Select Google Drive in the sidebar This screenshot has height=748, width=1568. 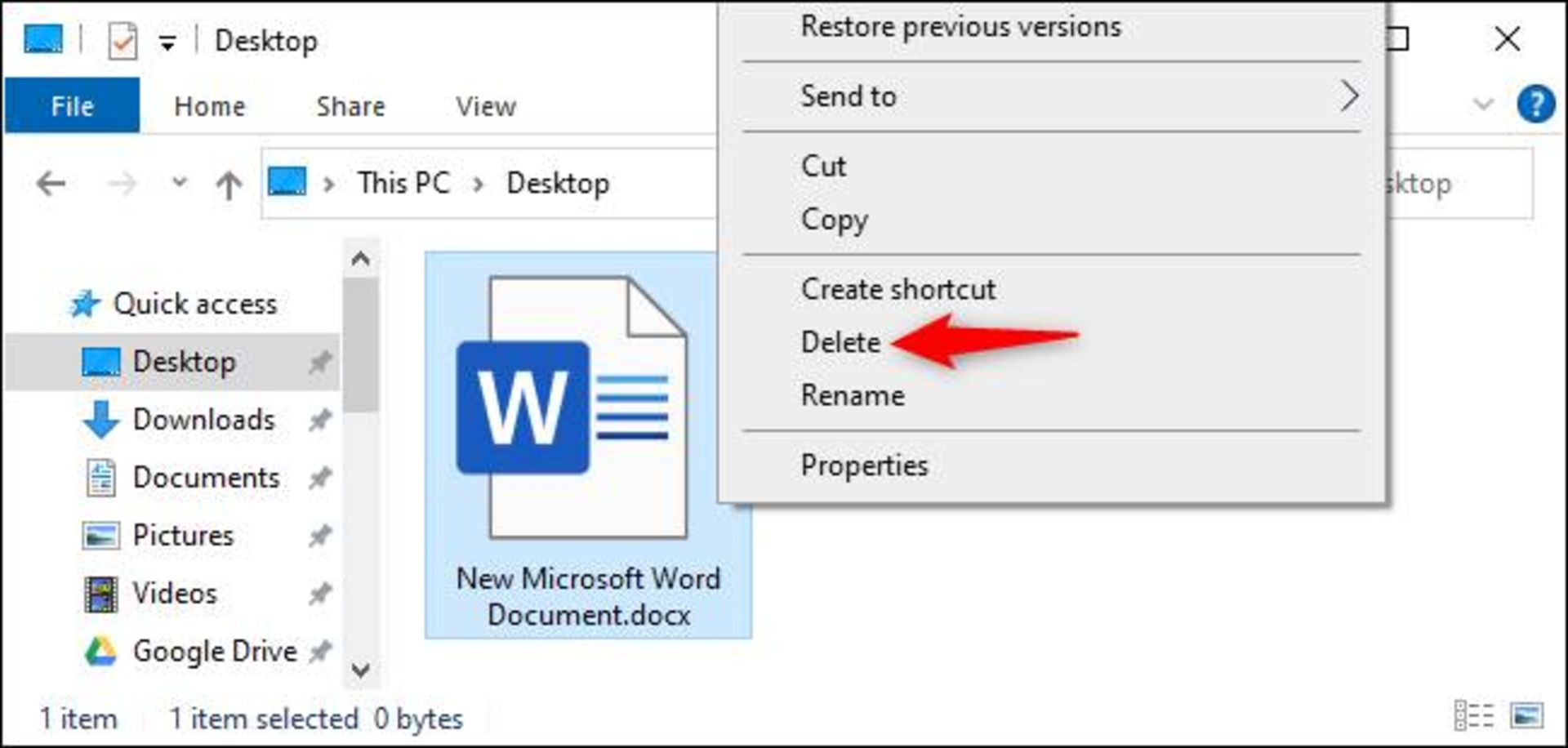[214, 651]
